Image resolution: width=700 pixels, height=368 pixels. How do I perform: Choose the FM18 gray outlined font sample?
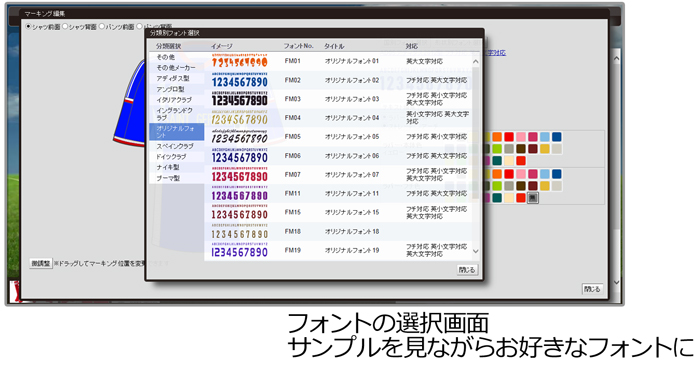pos(239,231)
